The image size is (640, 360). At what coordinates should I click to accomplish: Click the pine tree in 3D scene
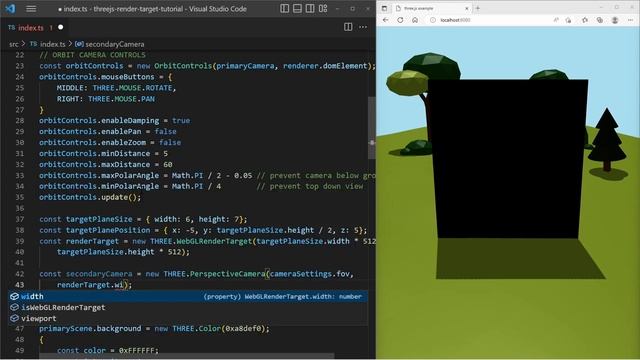pyautogui.click(x=607, y=139)
